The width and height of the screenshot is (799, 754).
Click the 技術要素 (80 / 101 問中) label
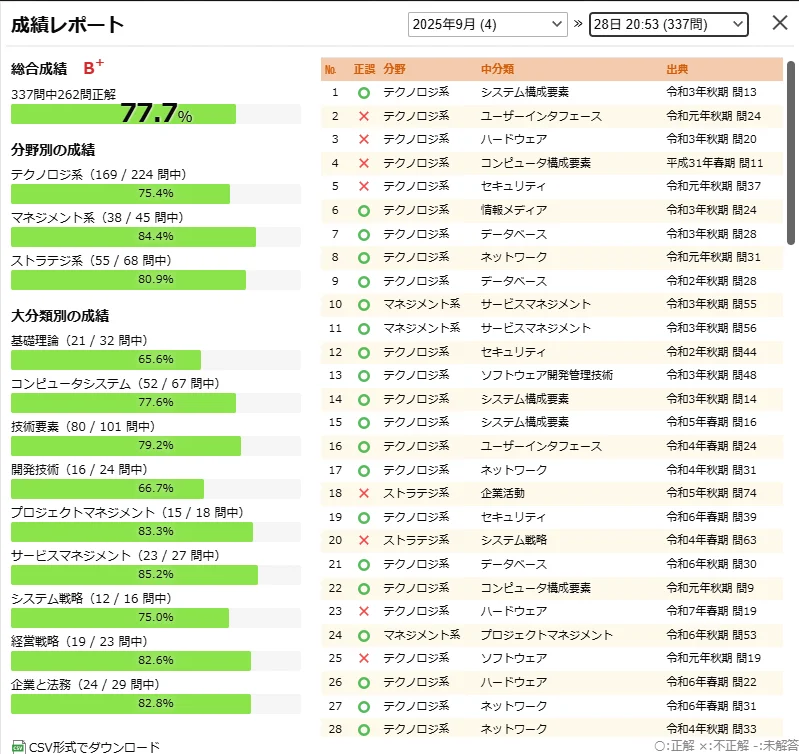click(83, 426)
